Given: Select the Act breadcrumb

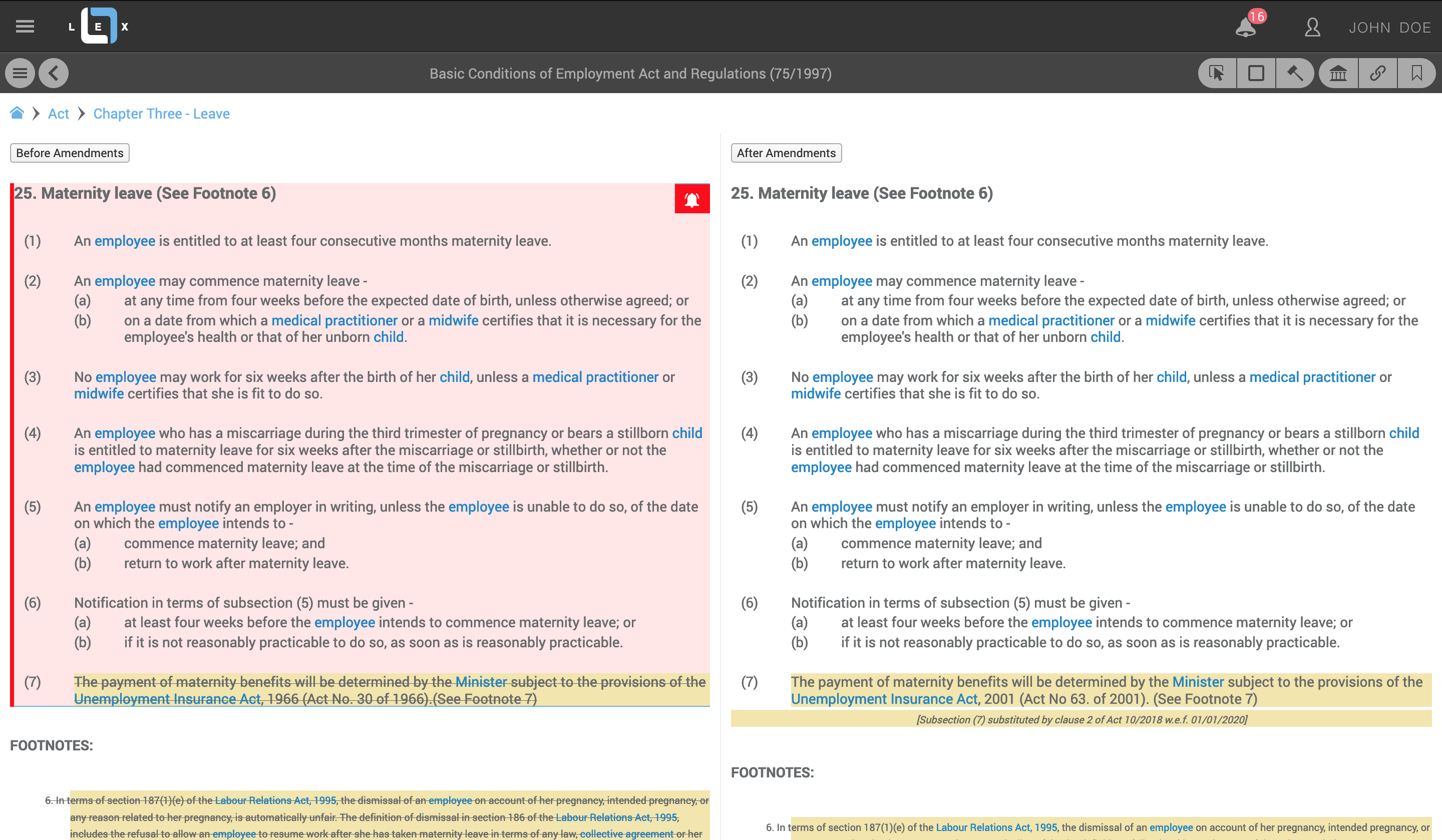Looking at the screenshot, I should point(59,114).
